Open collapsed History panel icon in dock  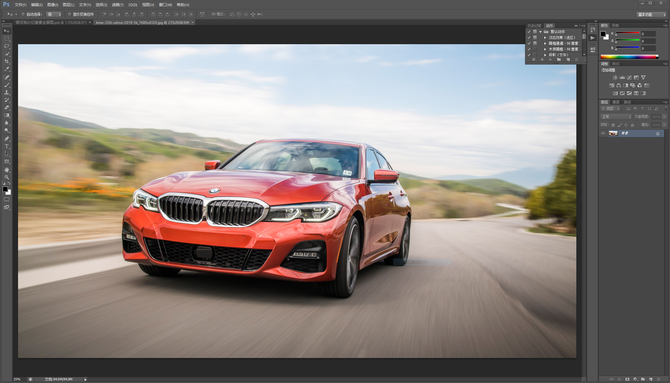pos(593,29)
